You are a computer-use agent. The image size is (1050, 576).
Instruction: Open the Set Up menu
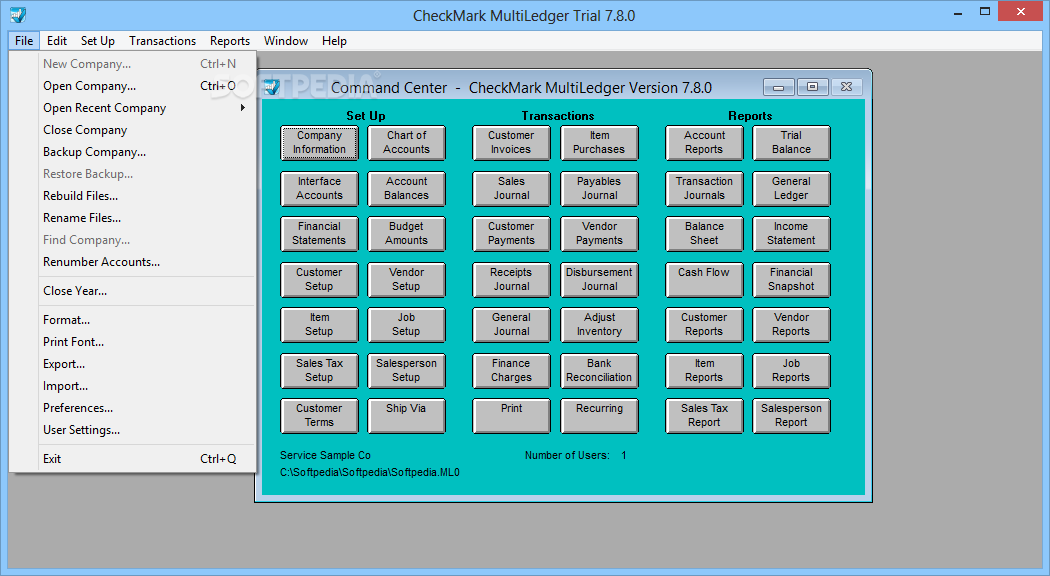pyautogui.click(x=98, y=41)
